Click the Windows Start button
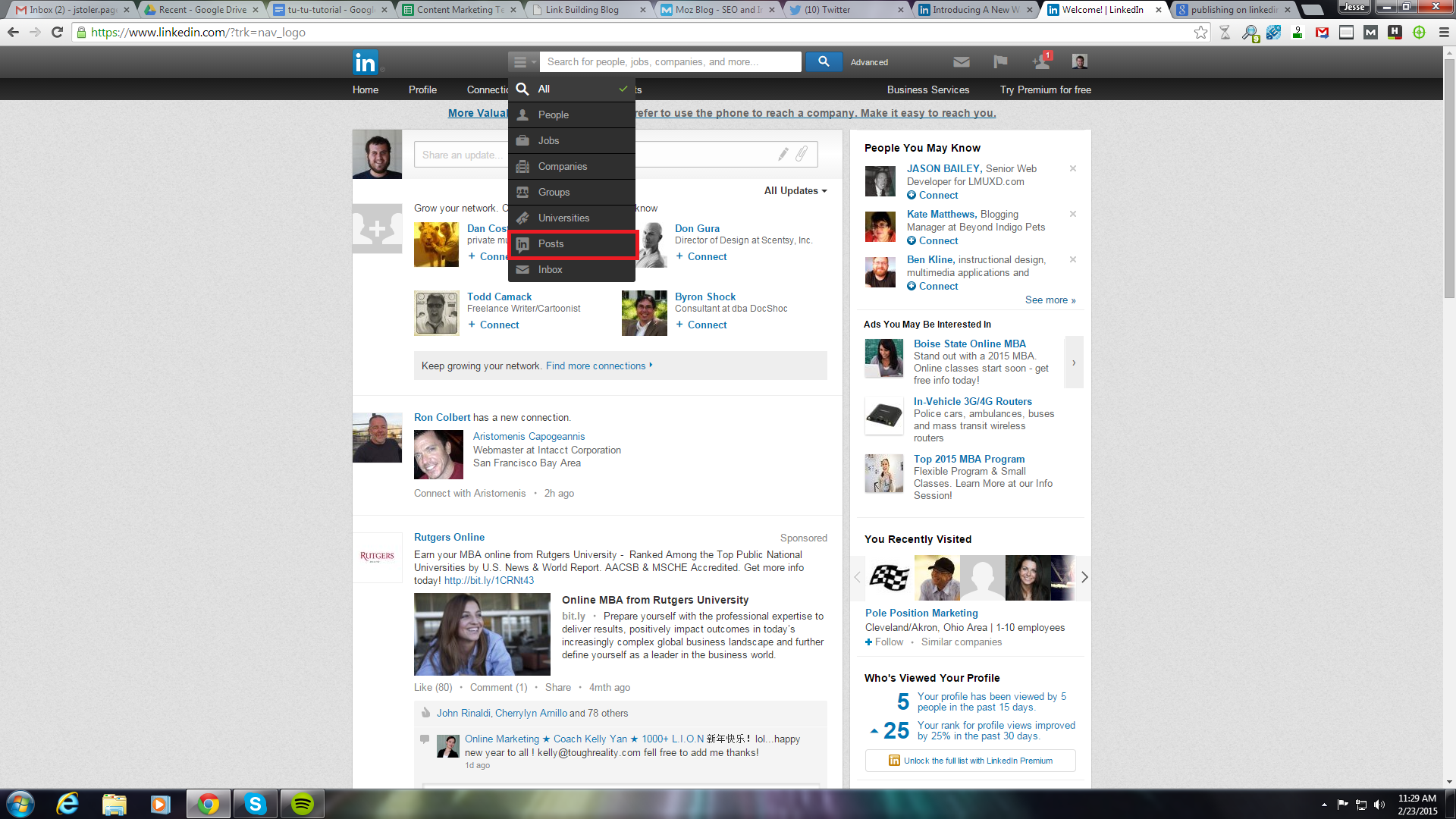 point(20,804)
